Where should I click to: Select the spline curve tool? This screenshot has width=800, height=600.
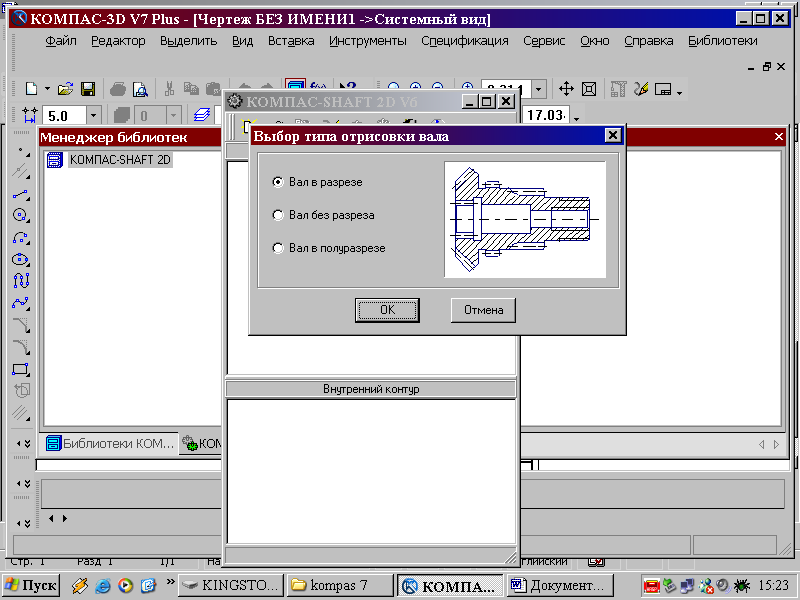pos(21,303)
